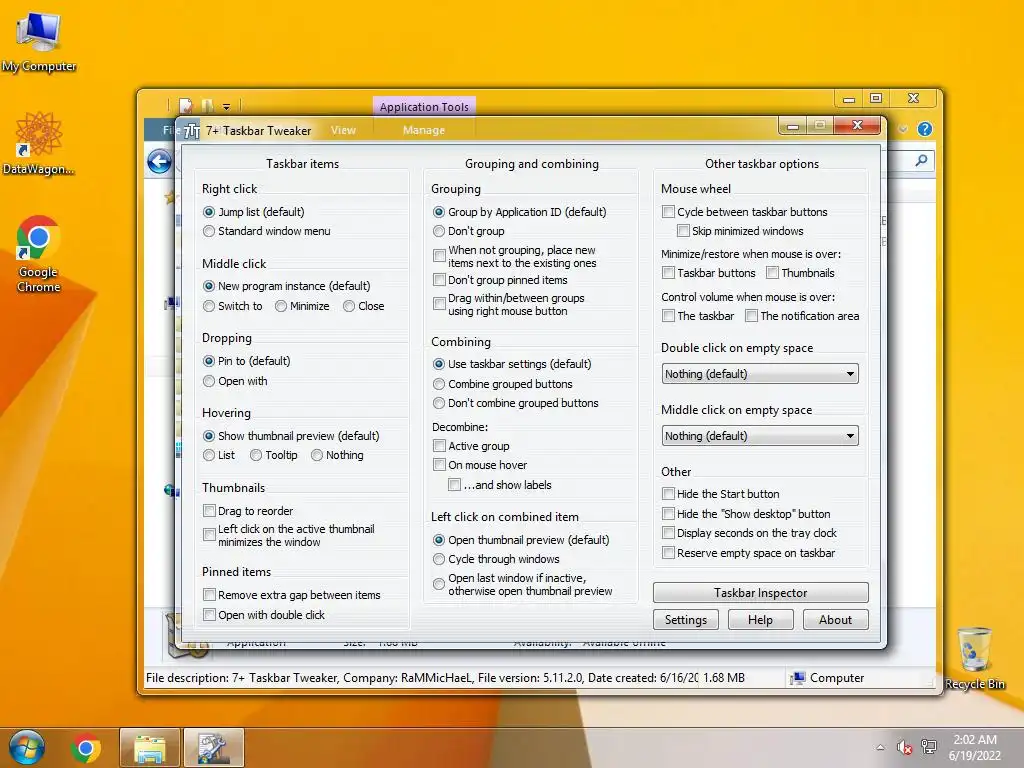Open Middle click on empty space dropdown
Viewport: 1024px width, 768px height.
pyautogui.click(x=760, y=436)
